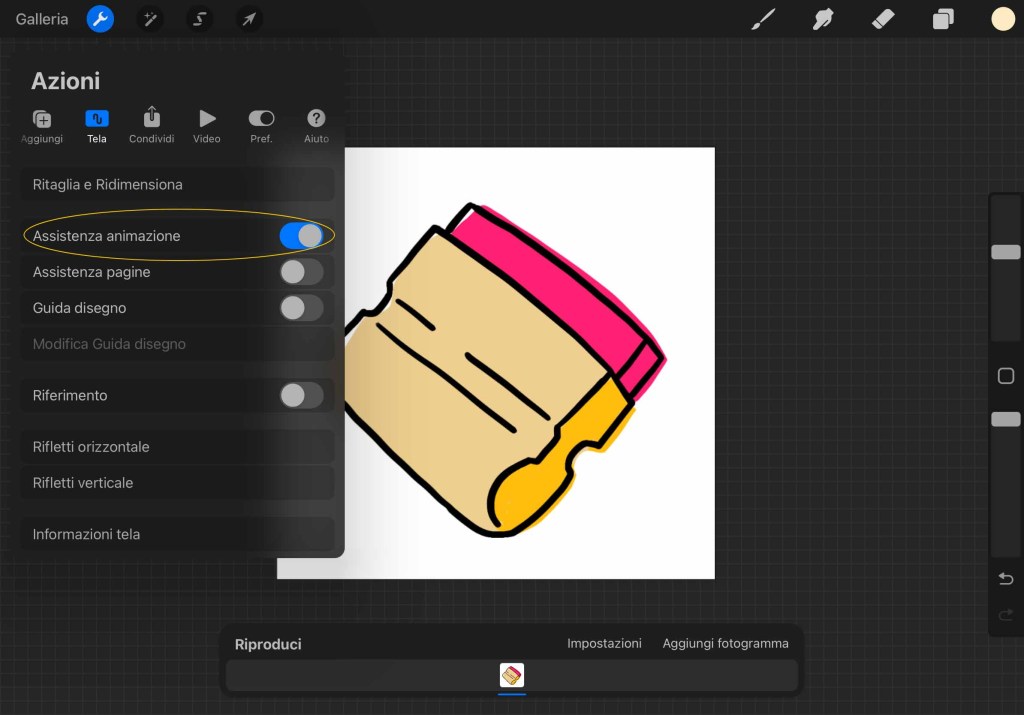Disable the Assistenza animazione toggle
The height and width of the screenshot is (715, 1024).
click(x=301, y=236)
